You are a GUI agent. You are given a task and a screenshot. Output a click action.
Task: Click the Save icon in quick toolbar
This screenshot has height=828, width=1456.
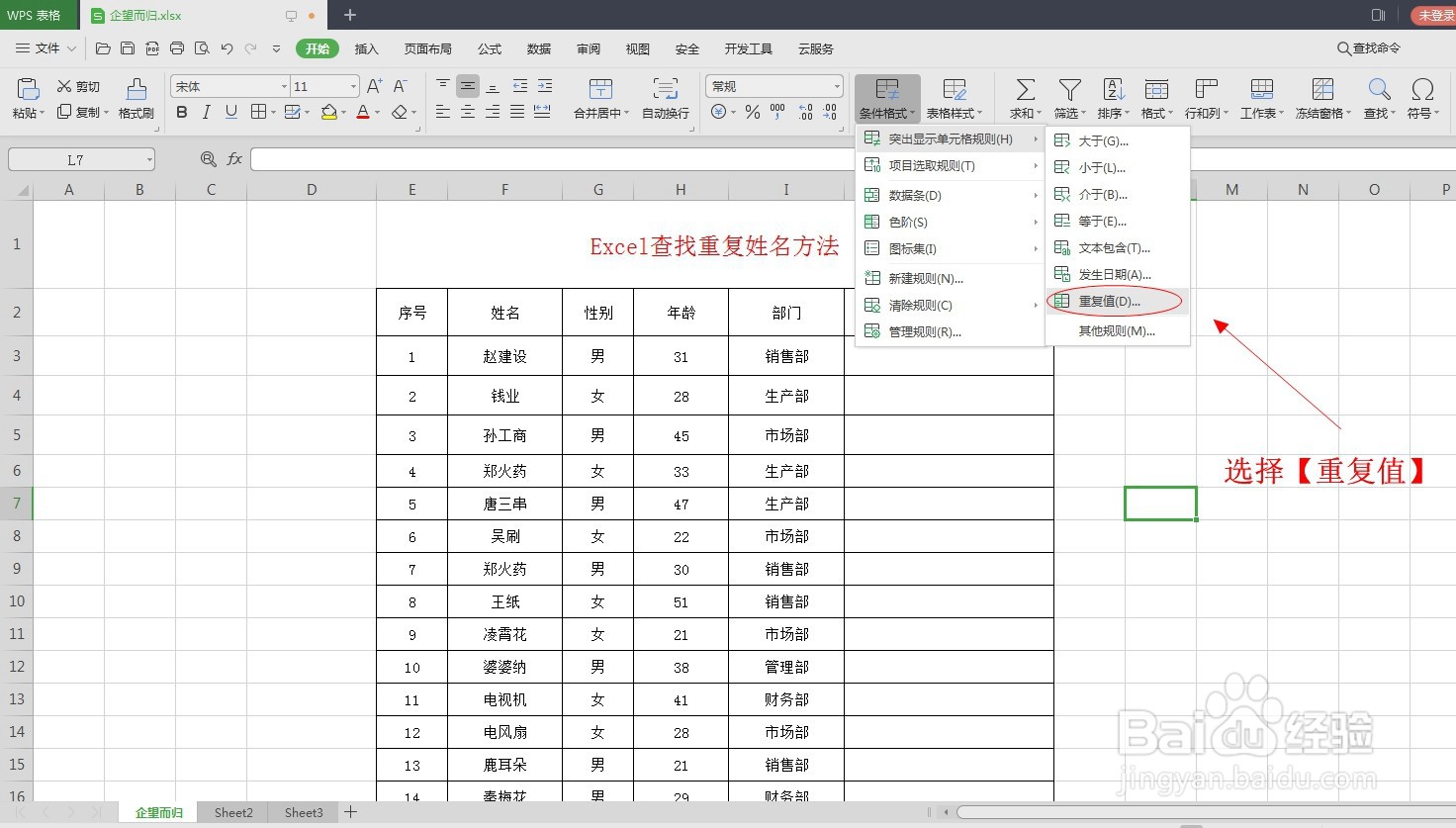(x=128, y=48)
